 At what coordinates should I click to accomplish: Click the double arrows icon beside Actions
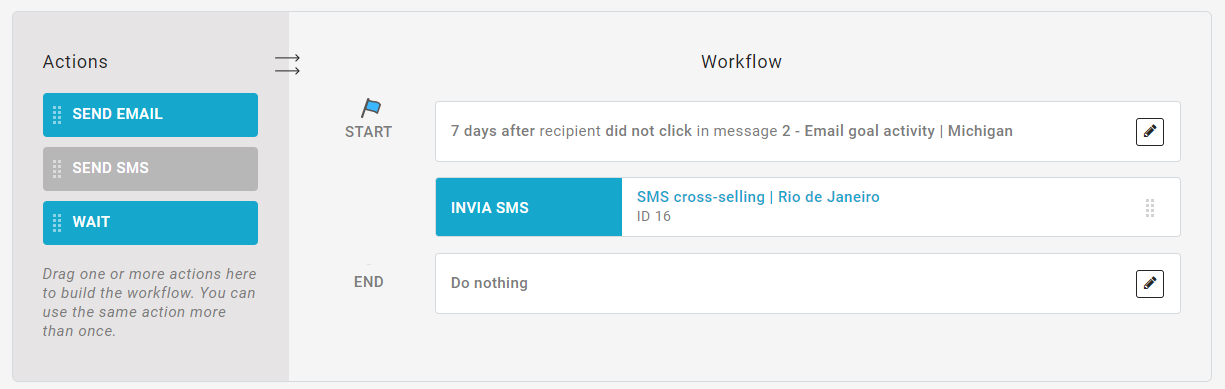[x=287, y=65]
